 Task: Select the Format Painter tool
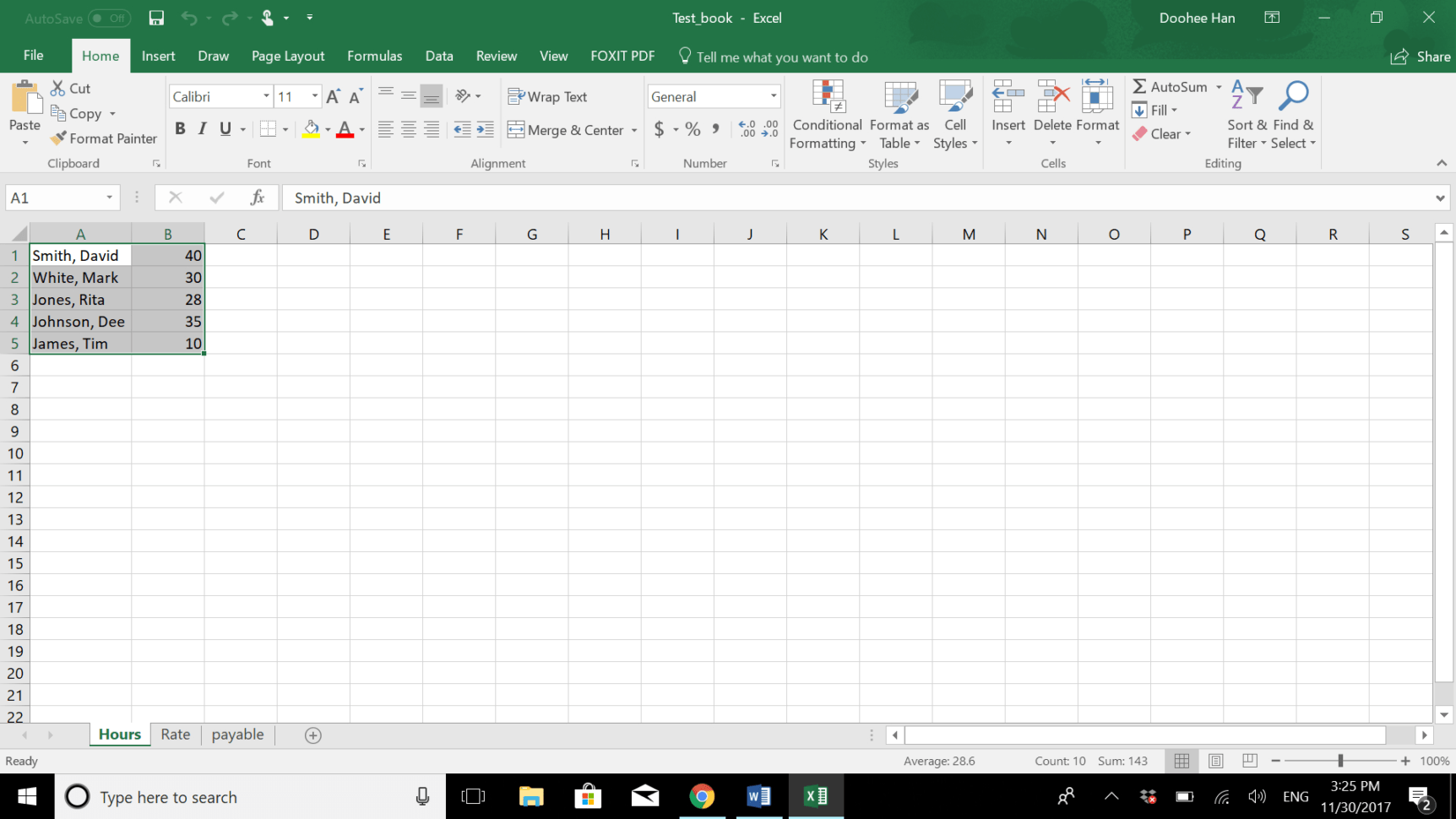pyautogui.click(x=102, y=138)
